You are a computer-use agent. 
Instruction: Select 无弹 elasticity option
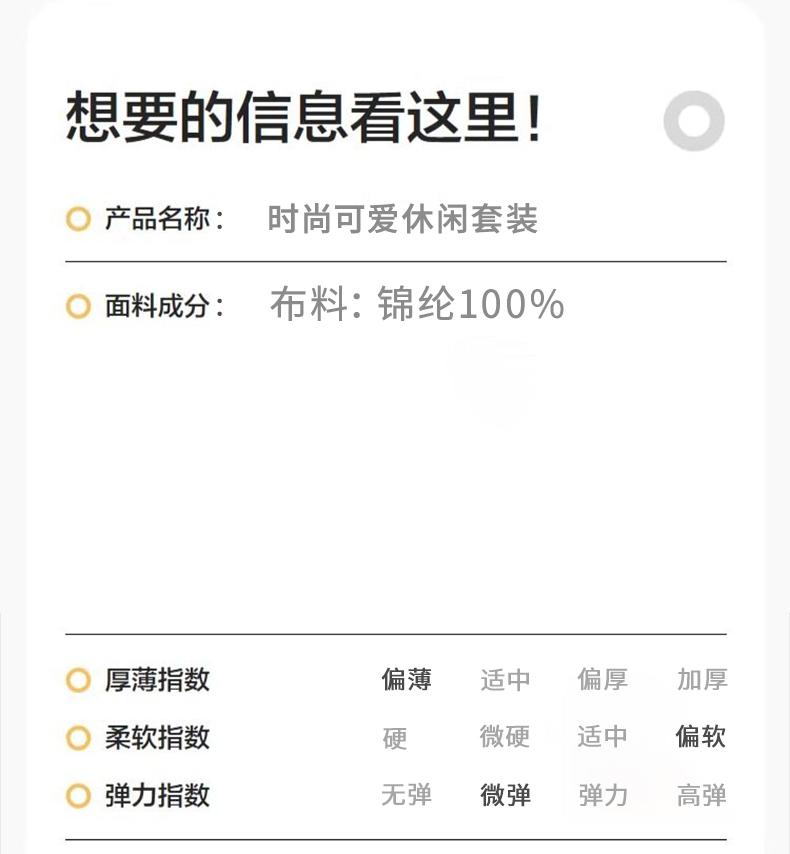click(406, 795)
